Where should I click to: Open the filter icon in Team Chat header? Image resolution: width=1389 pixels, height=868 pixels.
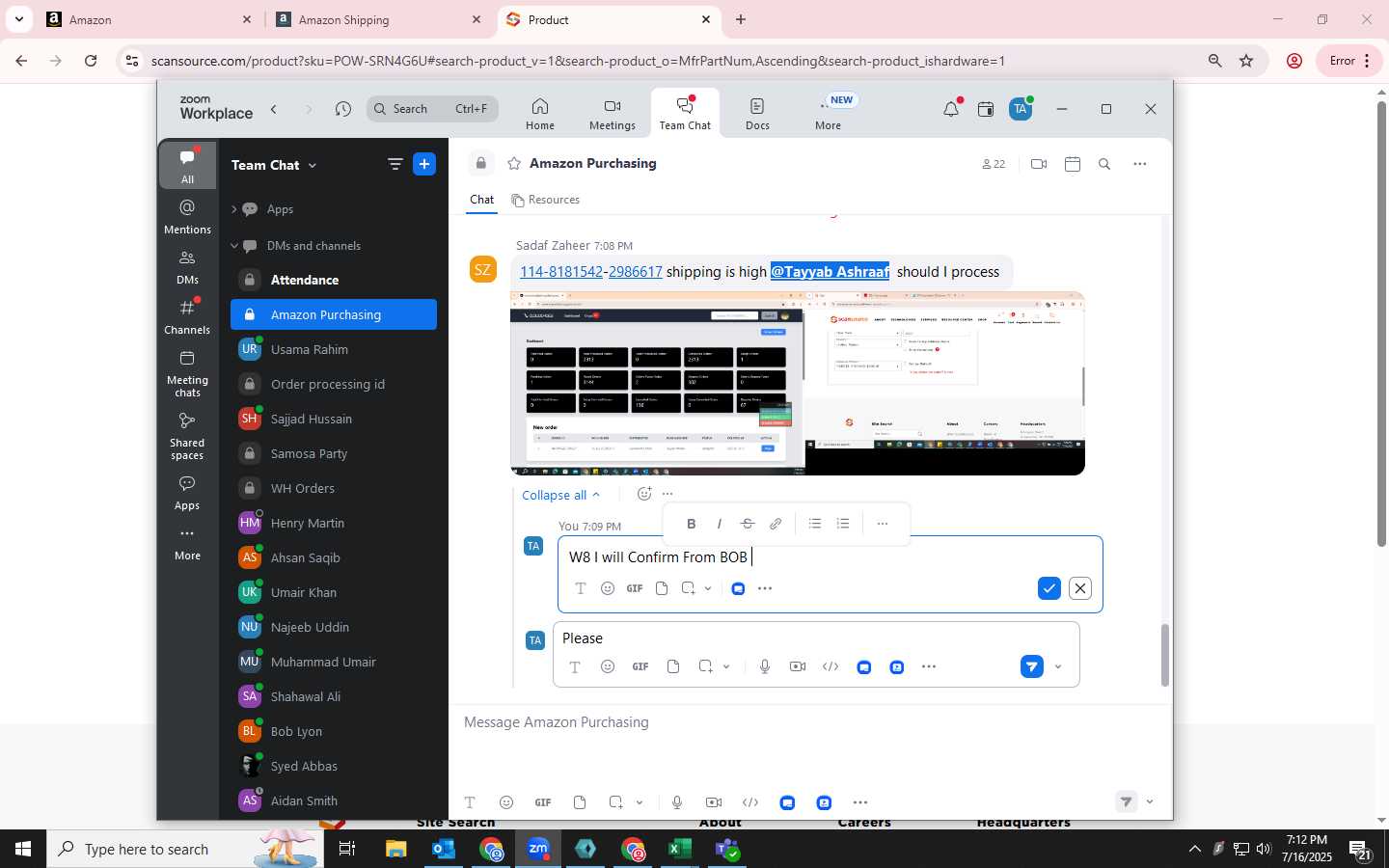tap(395, 164)
